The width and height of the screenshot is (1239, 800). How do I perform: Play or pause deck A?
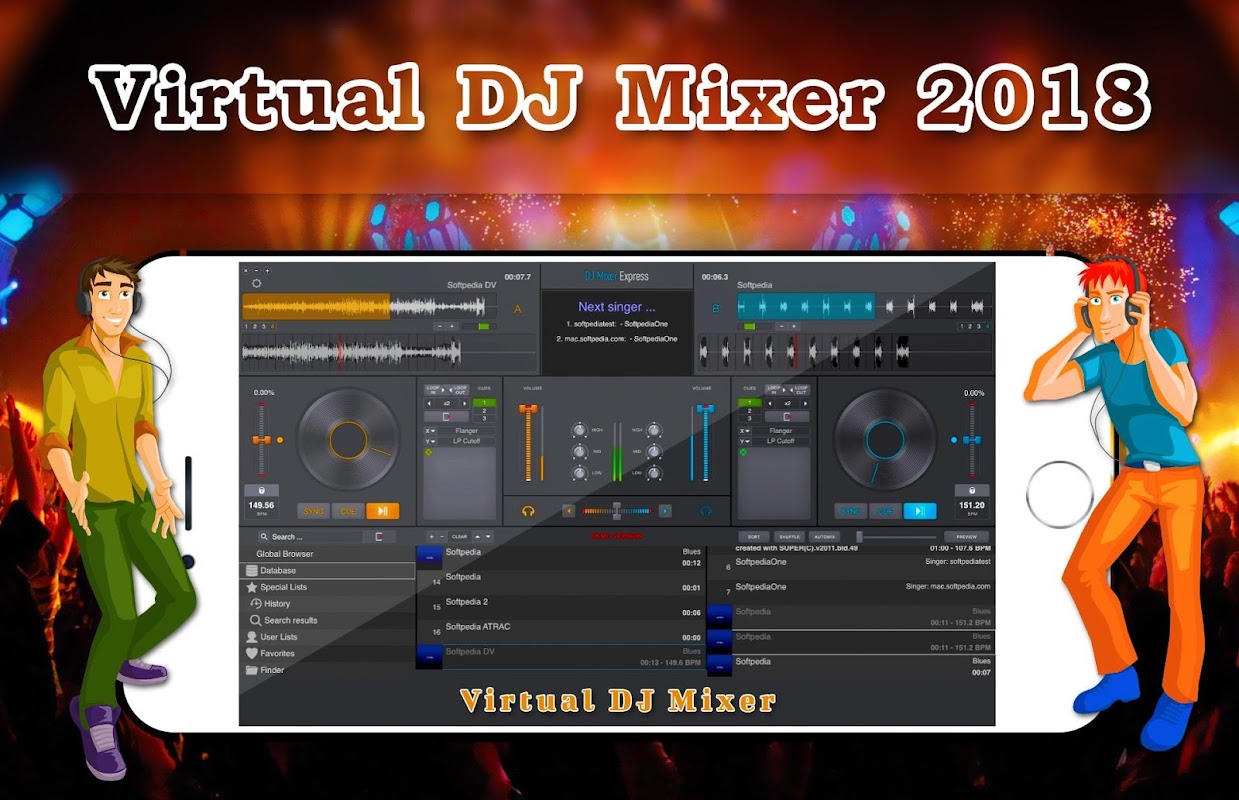point(383,511)
